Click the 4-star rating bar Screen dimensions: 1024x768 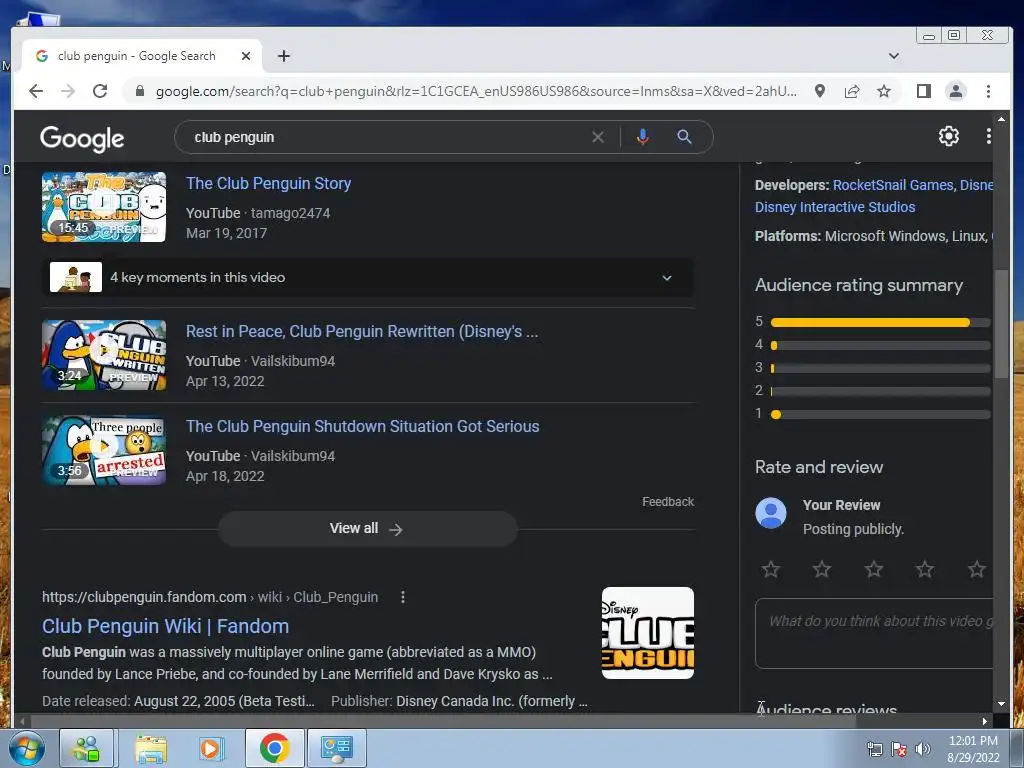(880, 345)
